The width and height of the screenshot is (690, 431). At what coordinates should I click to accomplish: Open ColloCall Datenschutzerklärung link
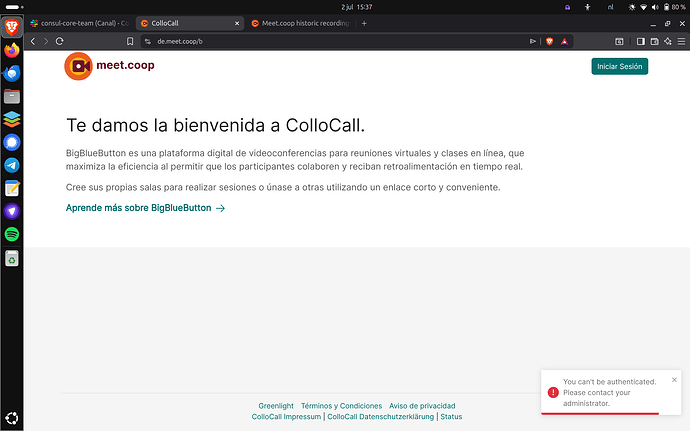tap(381, 416)
